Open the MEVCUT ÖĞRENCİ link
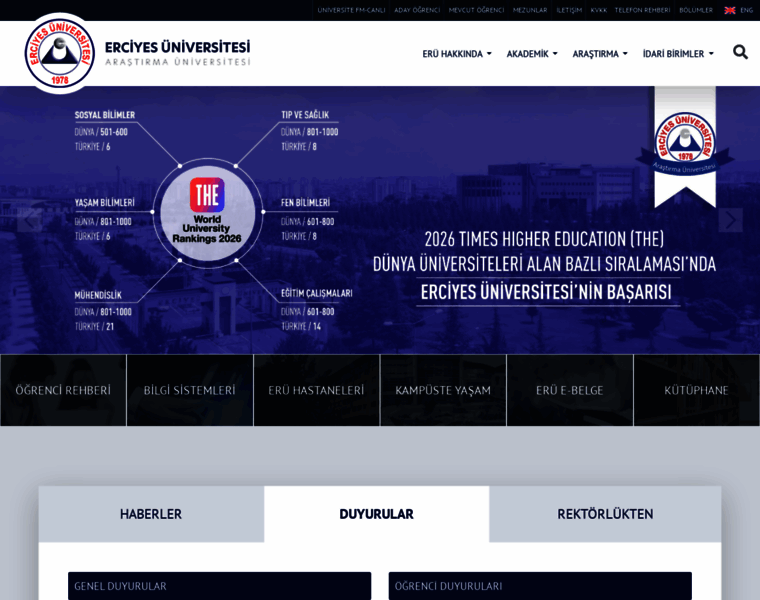 [476, 10]
